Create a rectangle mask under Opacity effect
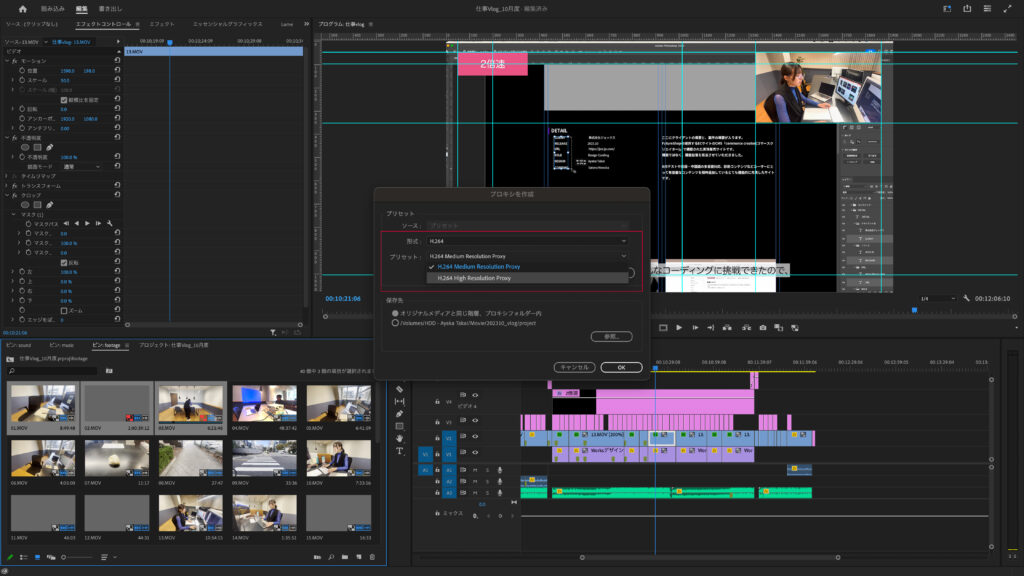The image size is (1024, 576). (37, 148)
